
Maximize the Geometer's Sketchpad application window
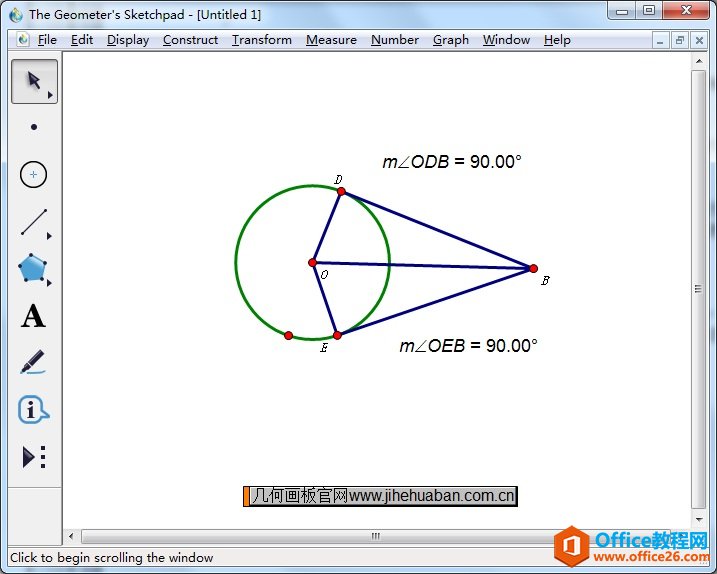pyautogui.click(x=648, y=11)
